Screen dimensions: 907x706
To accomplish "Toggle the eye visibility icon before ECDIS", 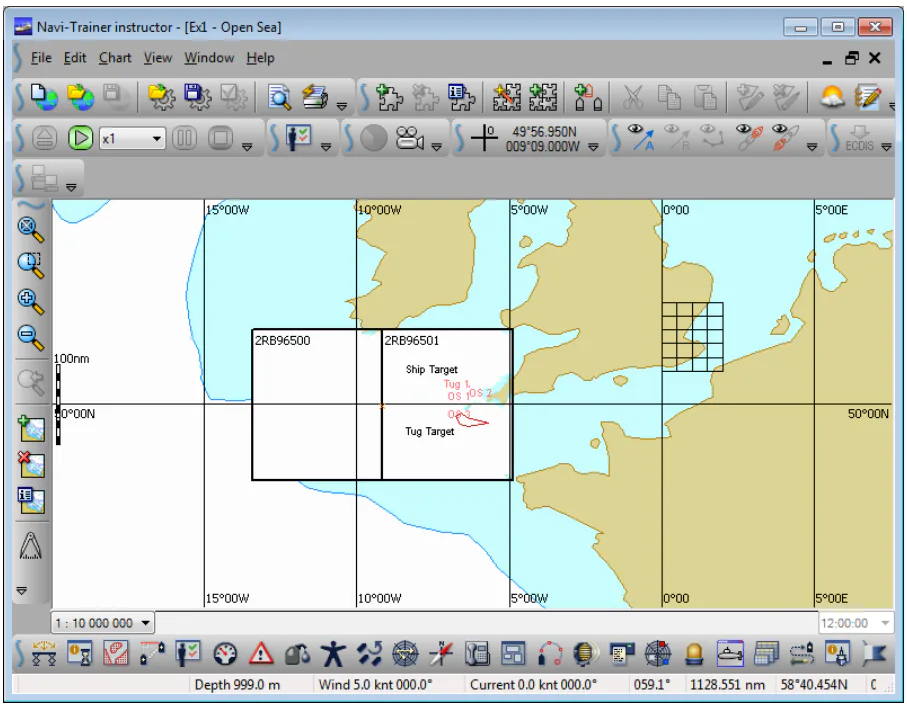I will tap(783, 138).
